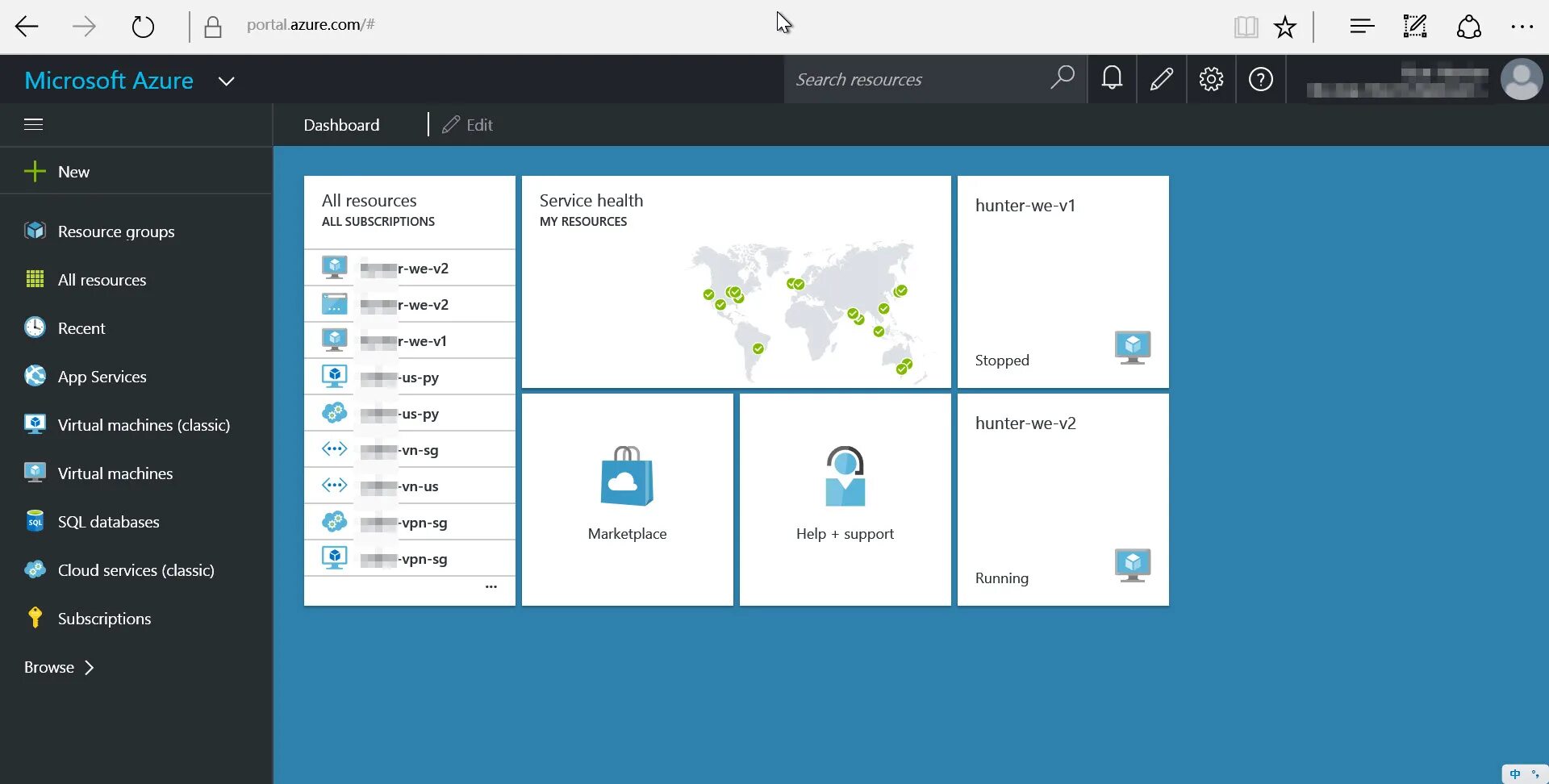Open the hunter-we-v2 running VM tile

(x=1063, y=499)
